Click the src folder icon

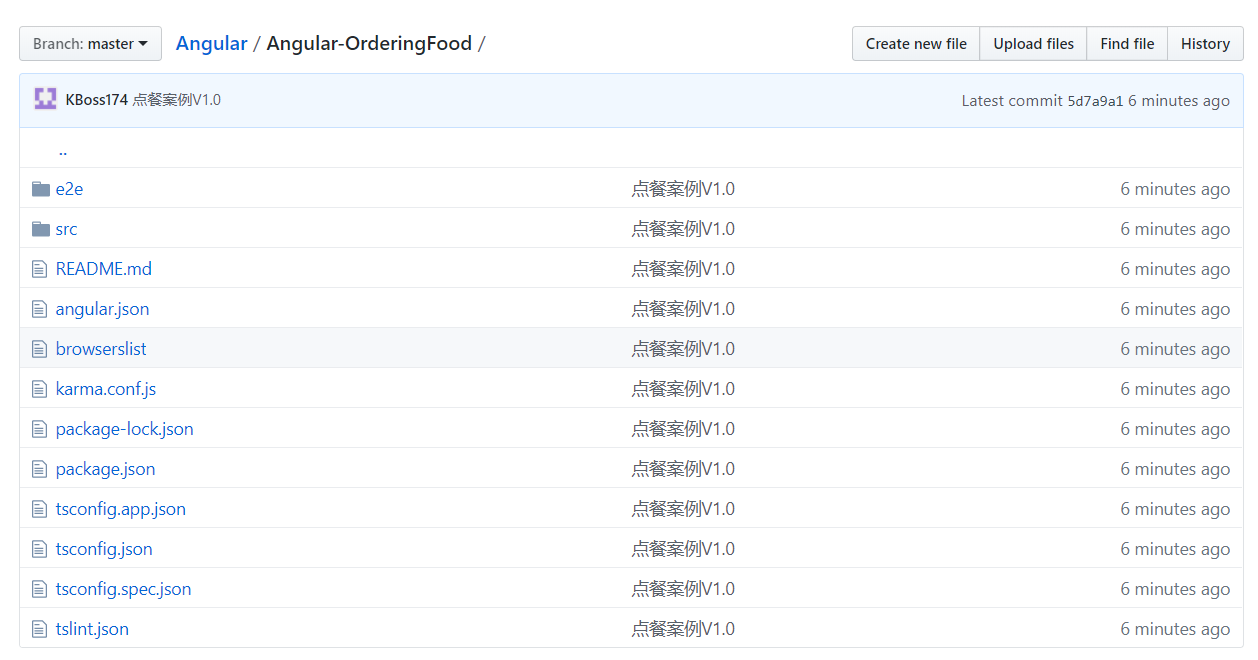(41, 229)
